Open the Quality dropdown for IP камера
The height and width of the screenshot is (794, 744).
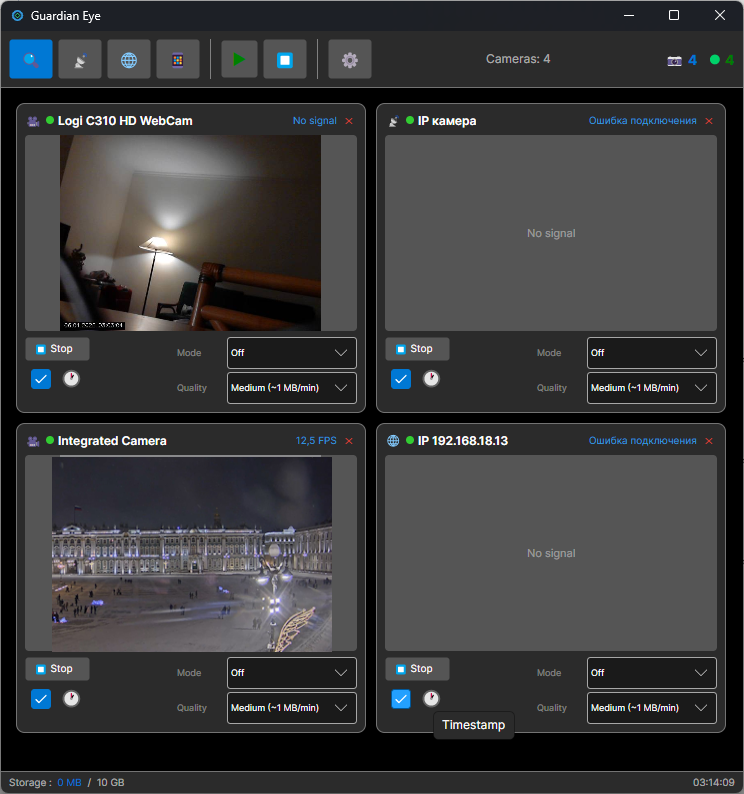(652, 388)
